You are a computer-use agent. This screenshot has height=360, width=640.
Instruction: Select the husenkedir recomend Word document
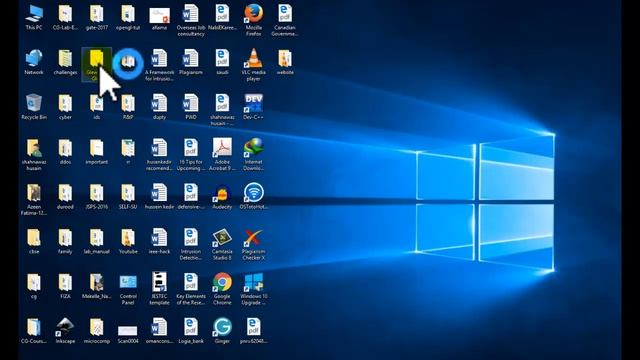(x=160, y=154)
